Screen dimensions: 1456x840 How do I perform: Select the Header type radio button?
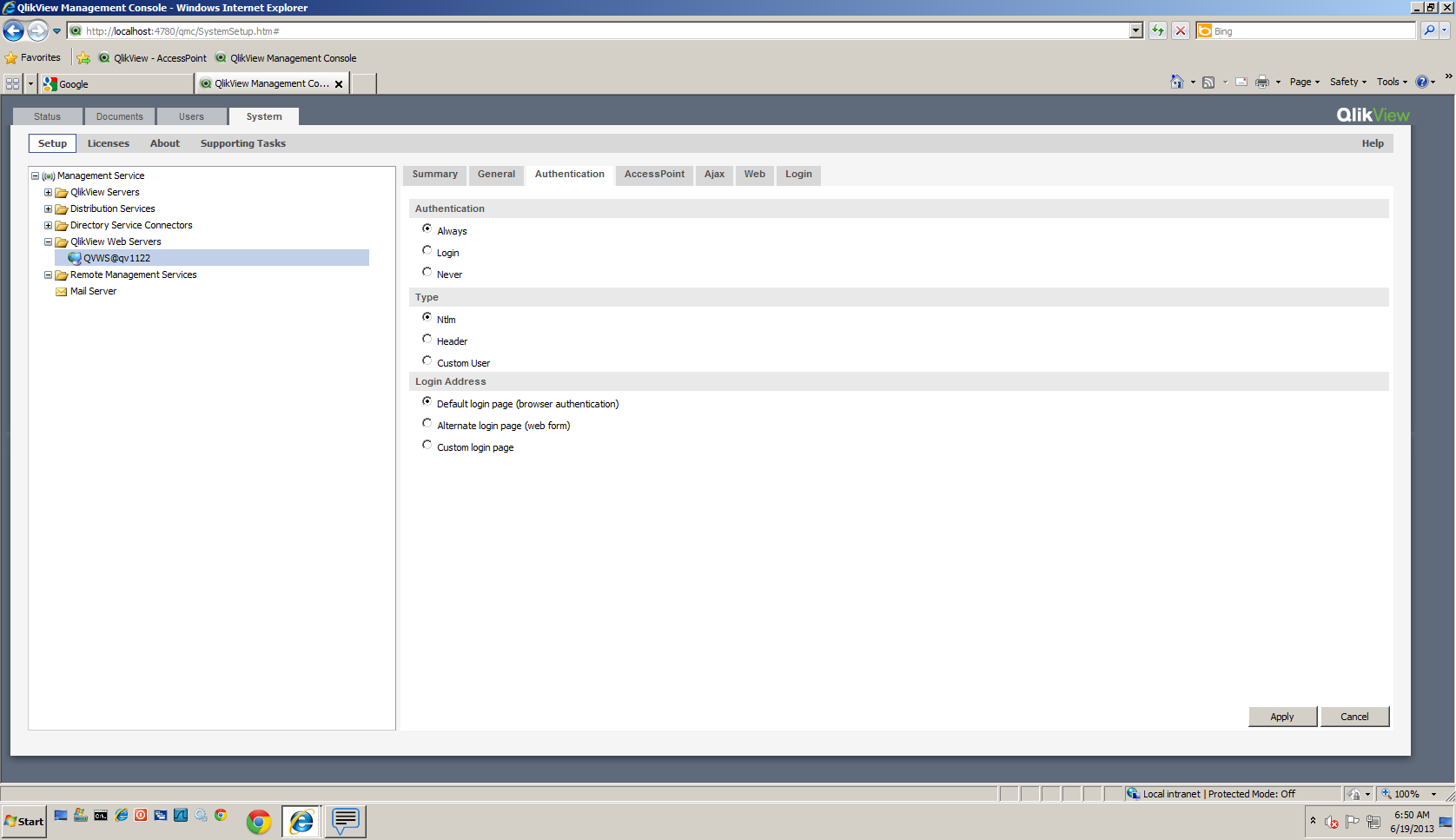click(427, 339)
